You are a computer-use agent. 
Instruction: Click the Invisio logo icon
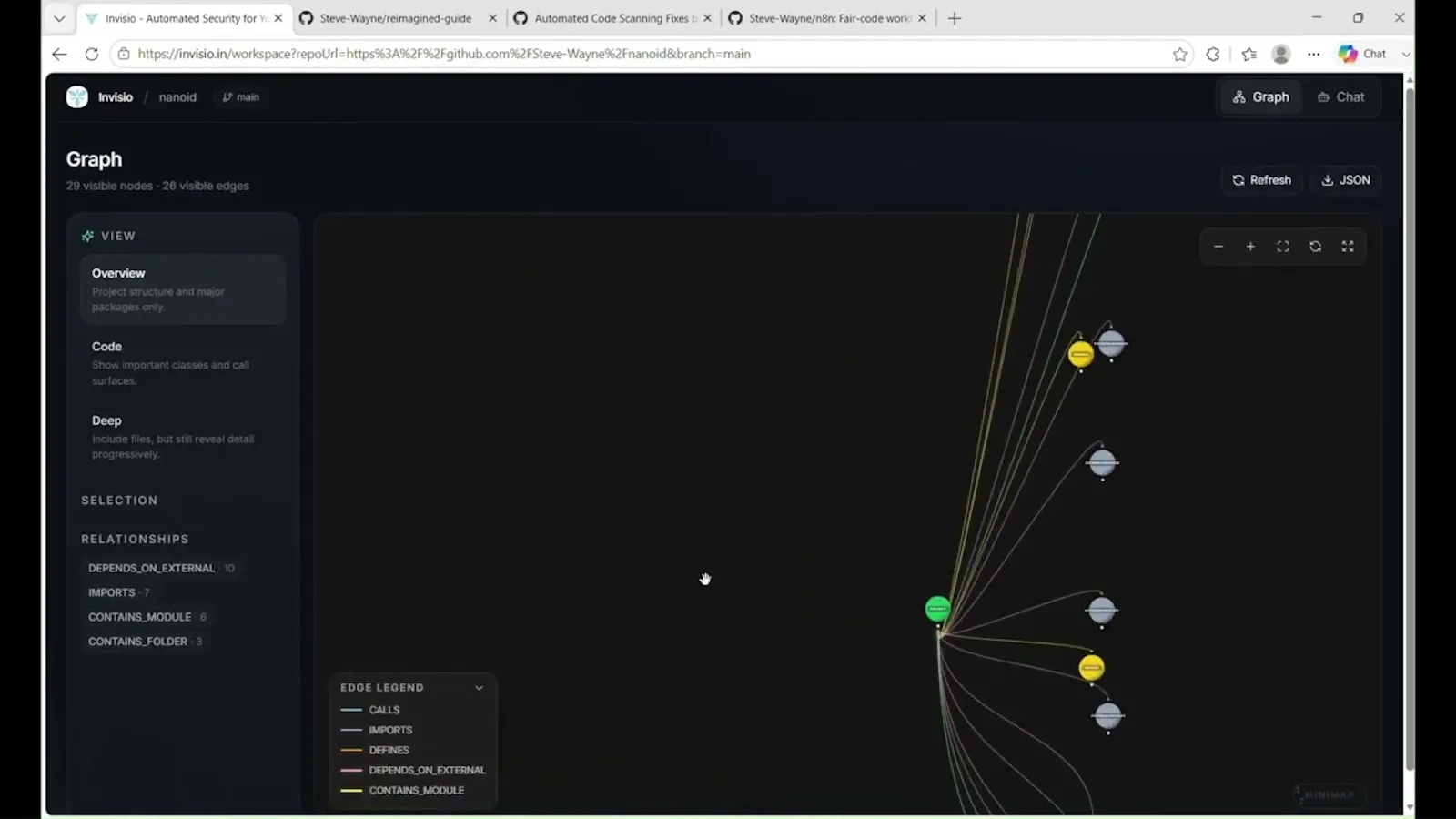point(77,96)
